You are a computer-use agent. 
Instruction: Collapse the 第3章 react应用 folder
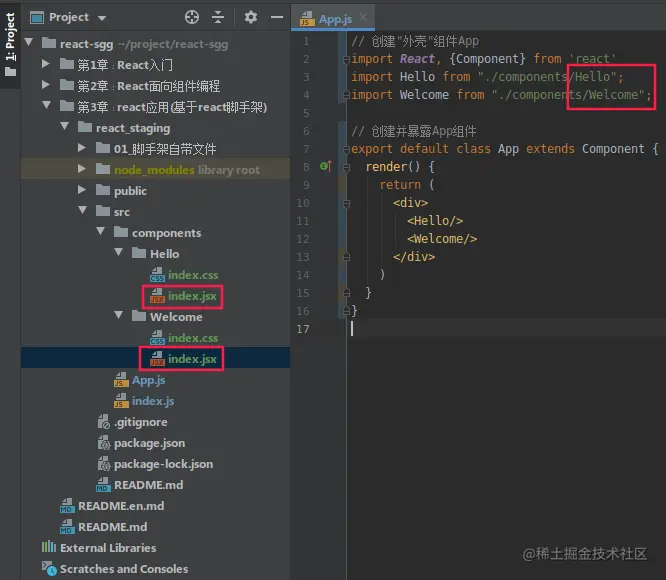(x=47, y=105)
